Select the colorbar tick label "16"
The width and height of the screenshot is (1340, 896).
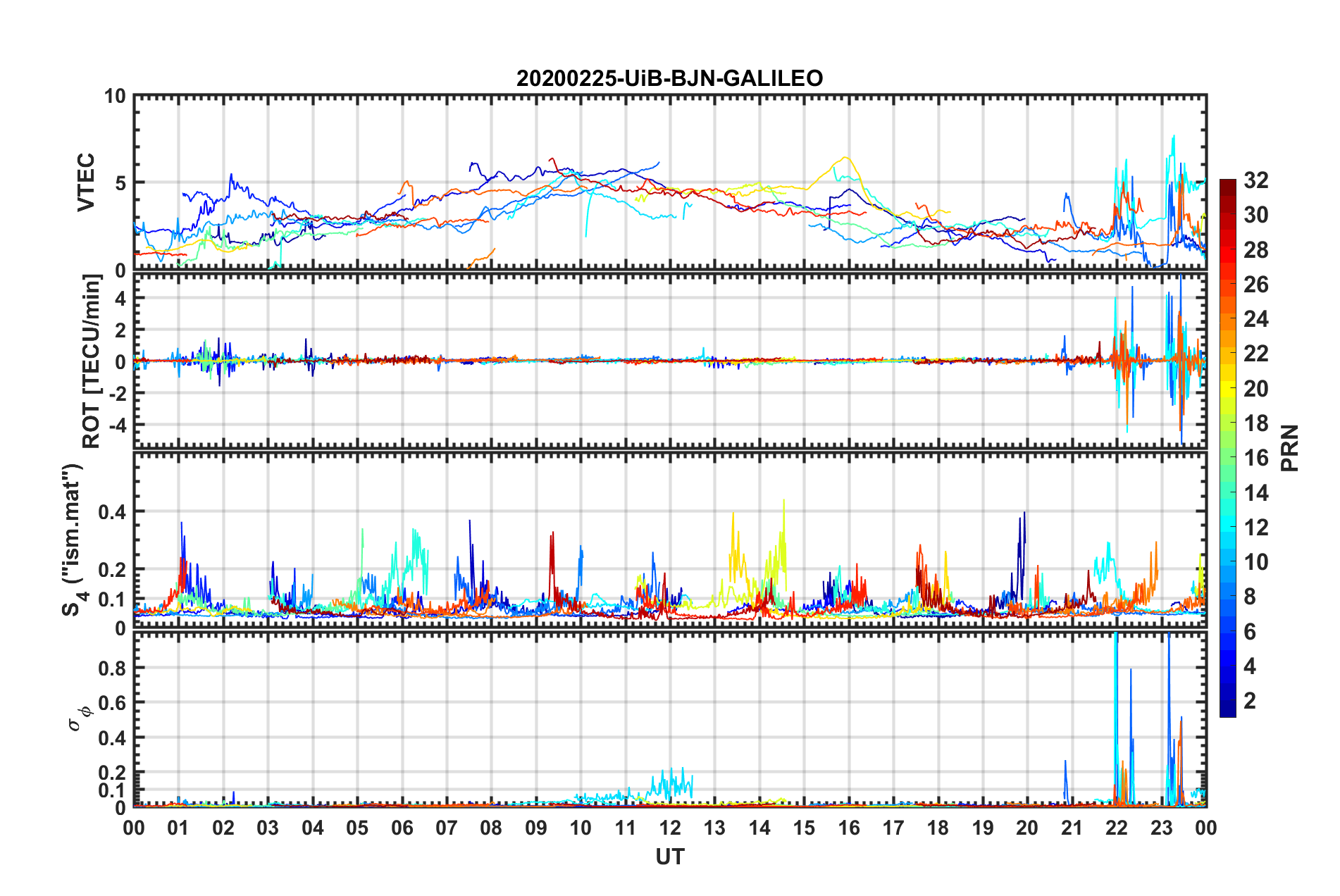(1255, 458)
